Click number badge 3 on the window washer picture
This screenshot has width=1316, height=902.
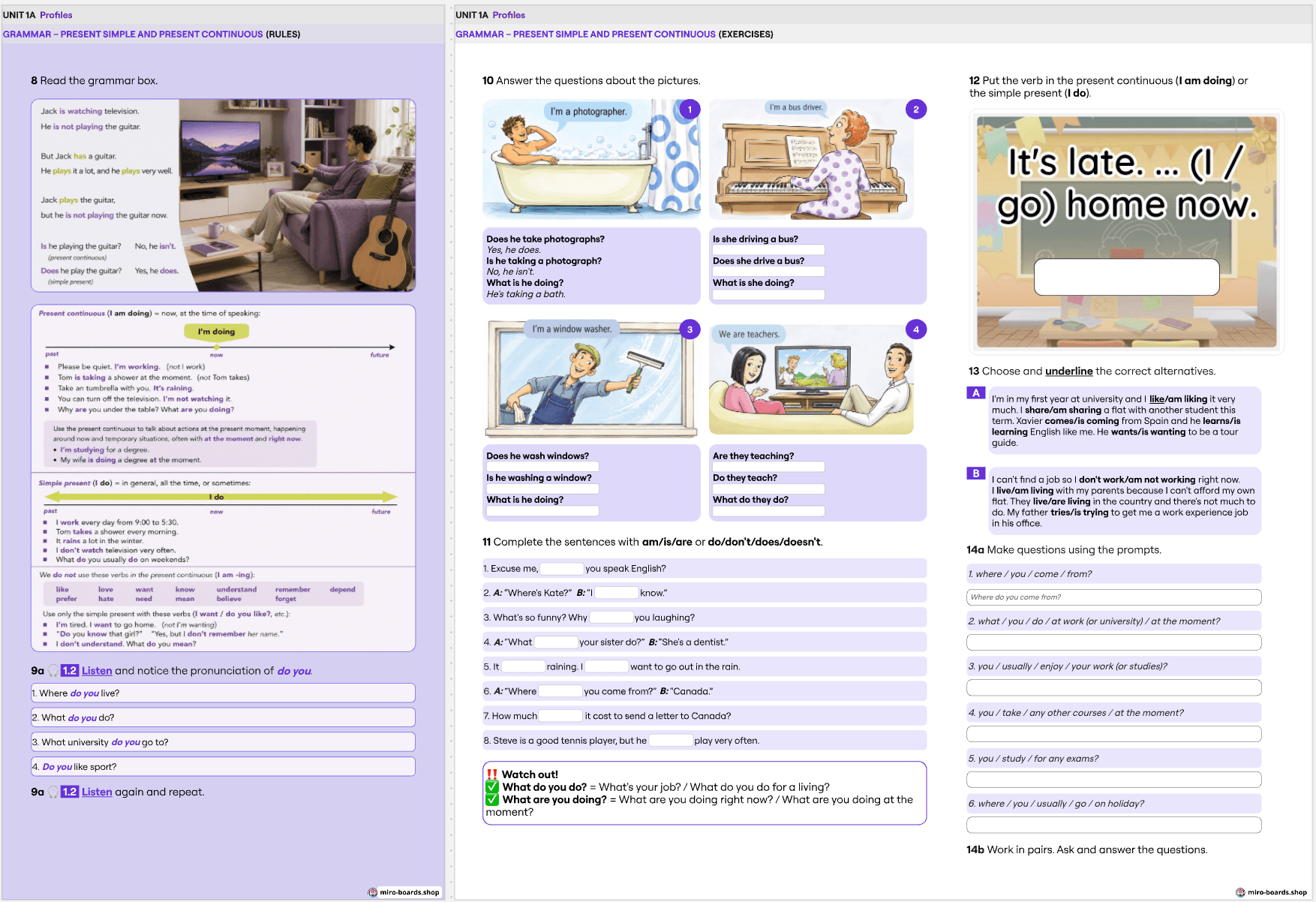[x=690, y=329]
